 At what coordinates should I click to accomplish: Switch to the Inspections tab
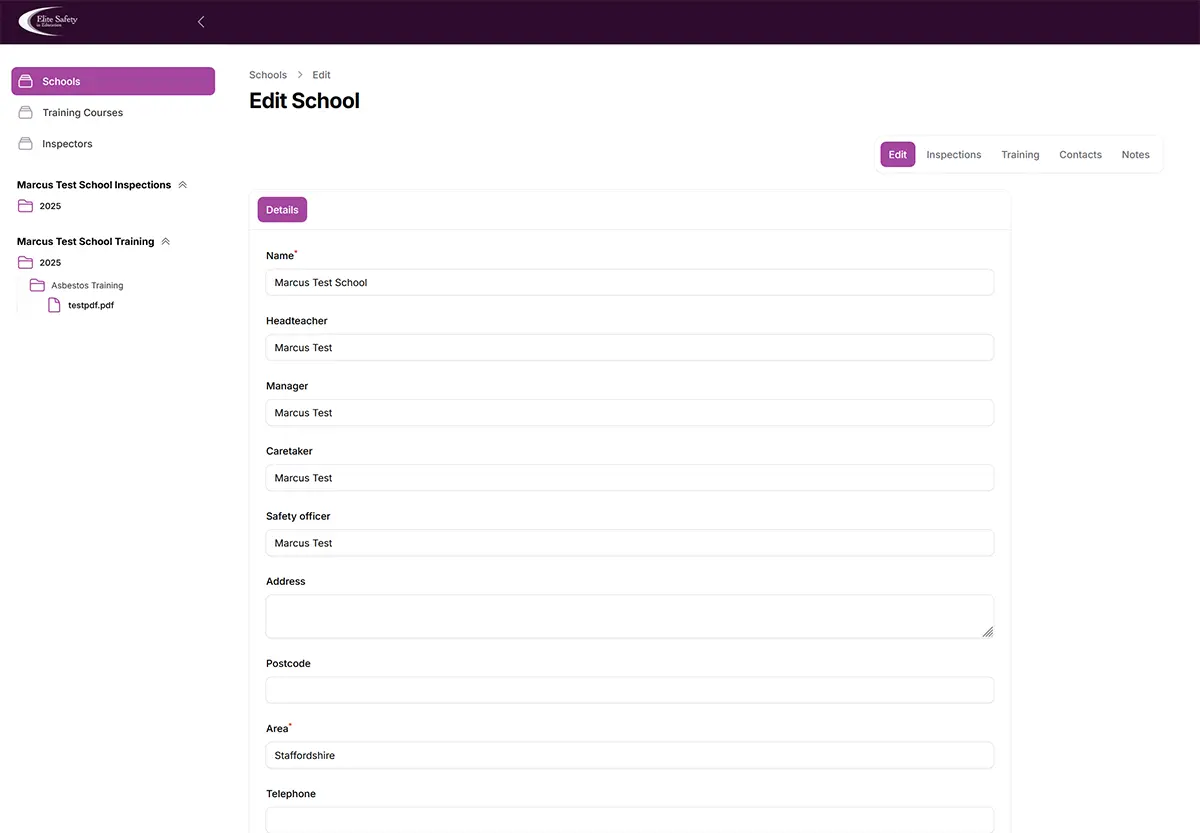click(953, 154)
